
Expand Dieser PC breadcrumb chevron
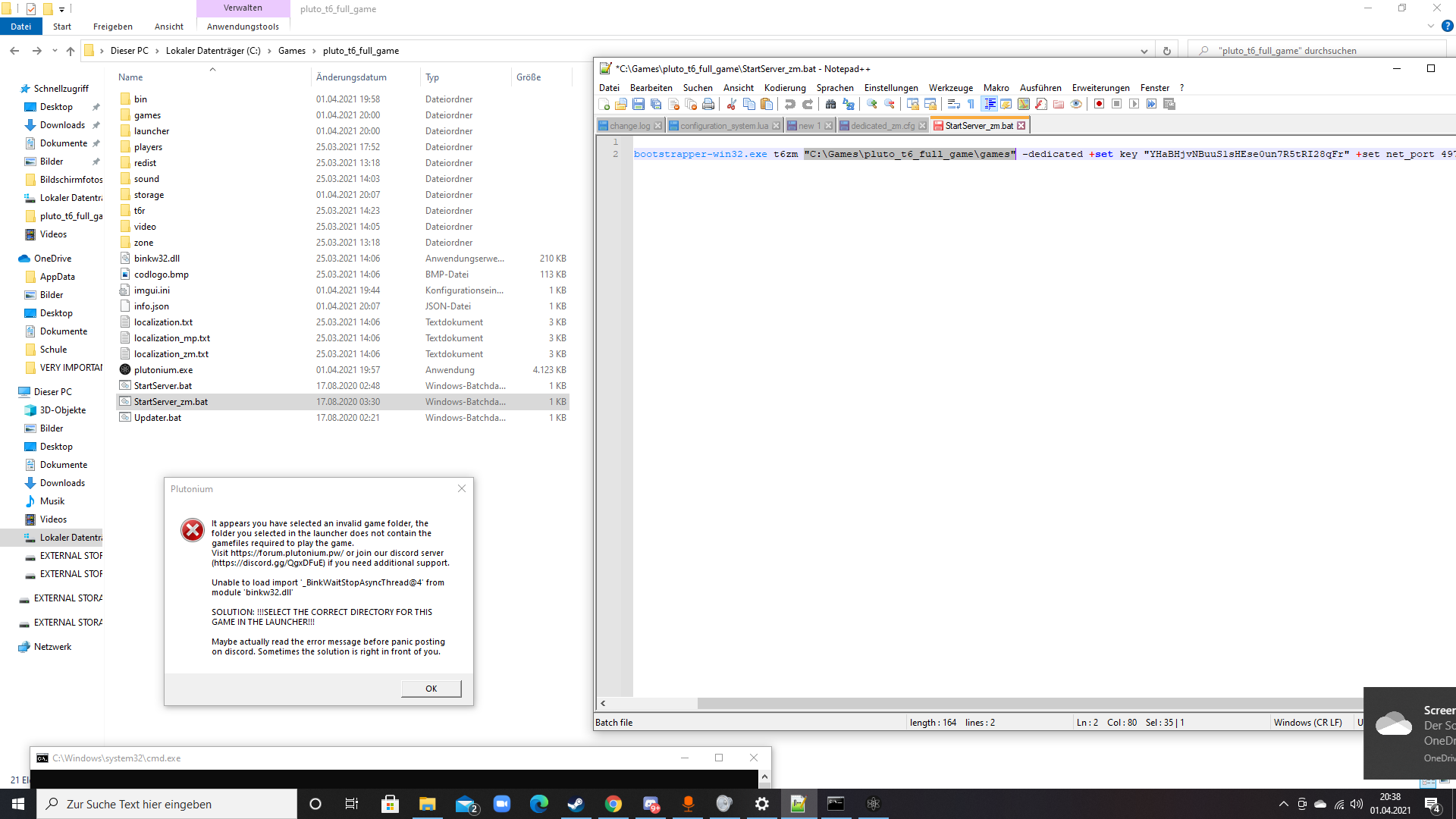coord(157,51)
